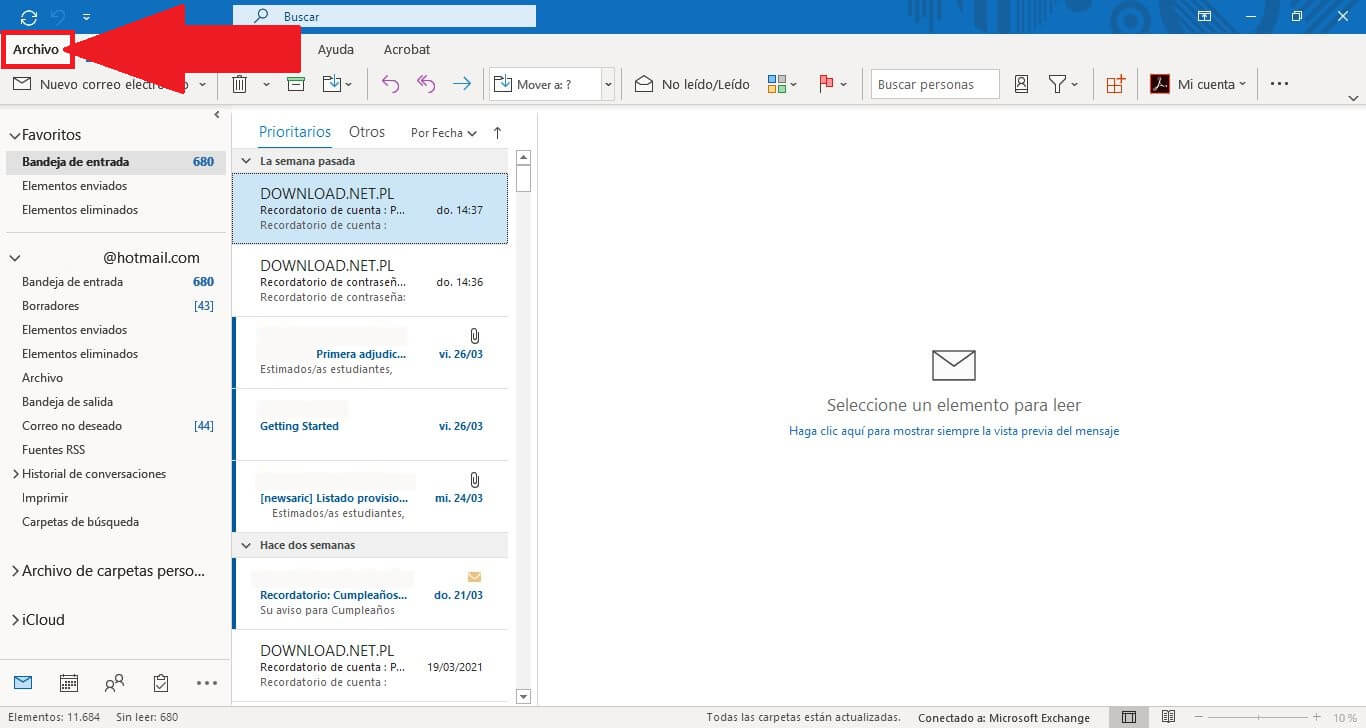This screenshot has height=728, width=1366.
Task: Collapse the Favoritos section
Action: pos(14,135)
